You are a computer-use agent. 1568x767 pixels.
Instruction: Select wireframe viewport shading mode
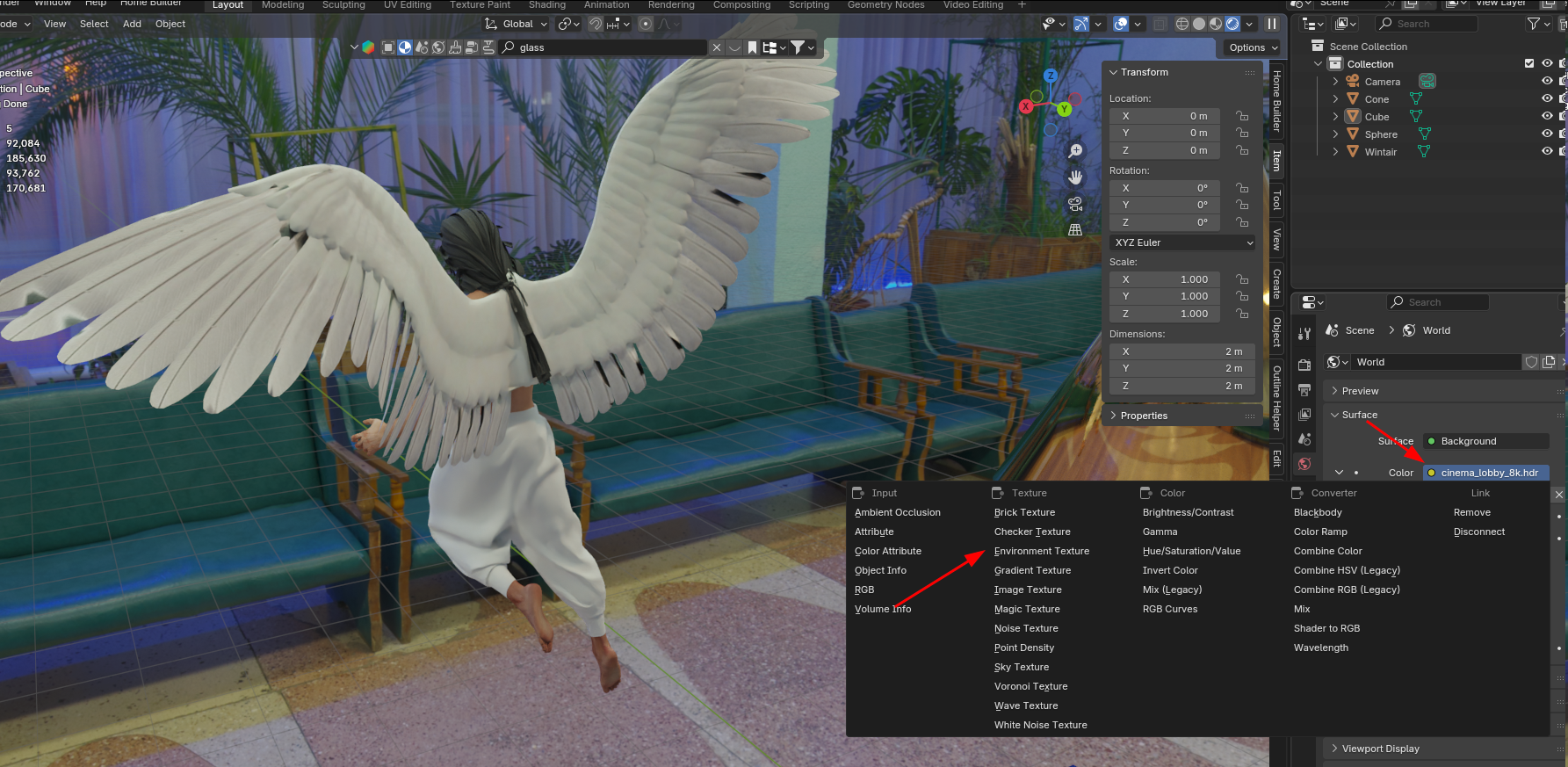click(1182, 24)
